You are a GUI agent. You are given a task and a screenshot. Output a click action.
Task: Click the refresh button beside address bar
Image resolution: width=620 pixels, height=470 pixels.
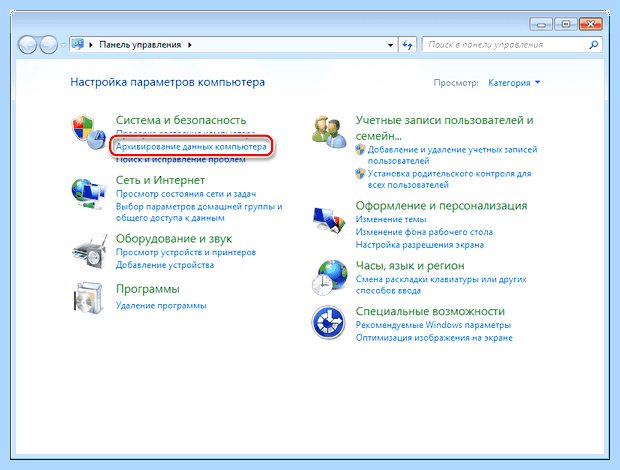point(407,45)
